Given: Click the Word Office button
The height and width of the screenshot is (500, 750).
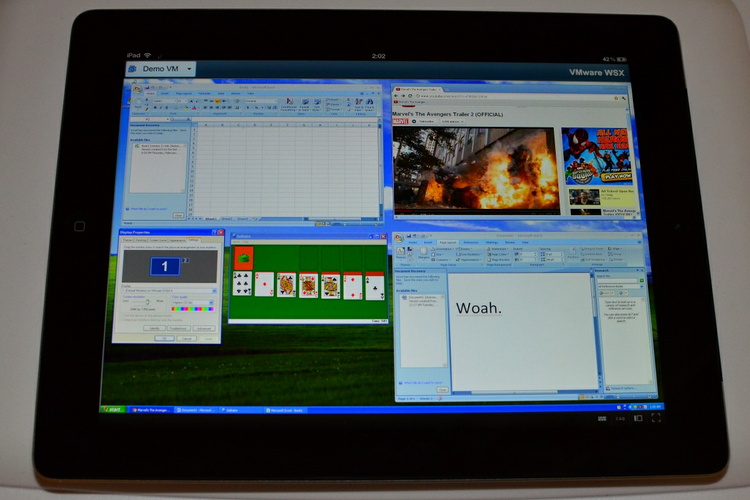Looking at the screenshot, I should pos(398,238).
